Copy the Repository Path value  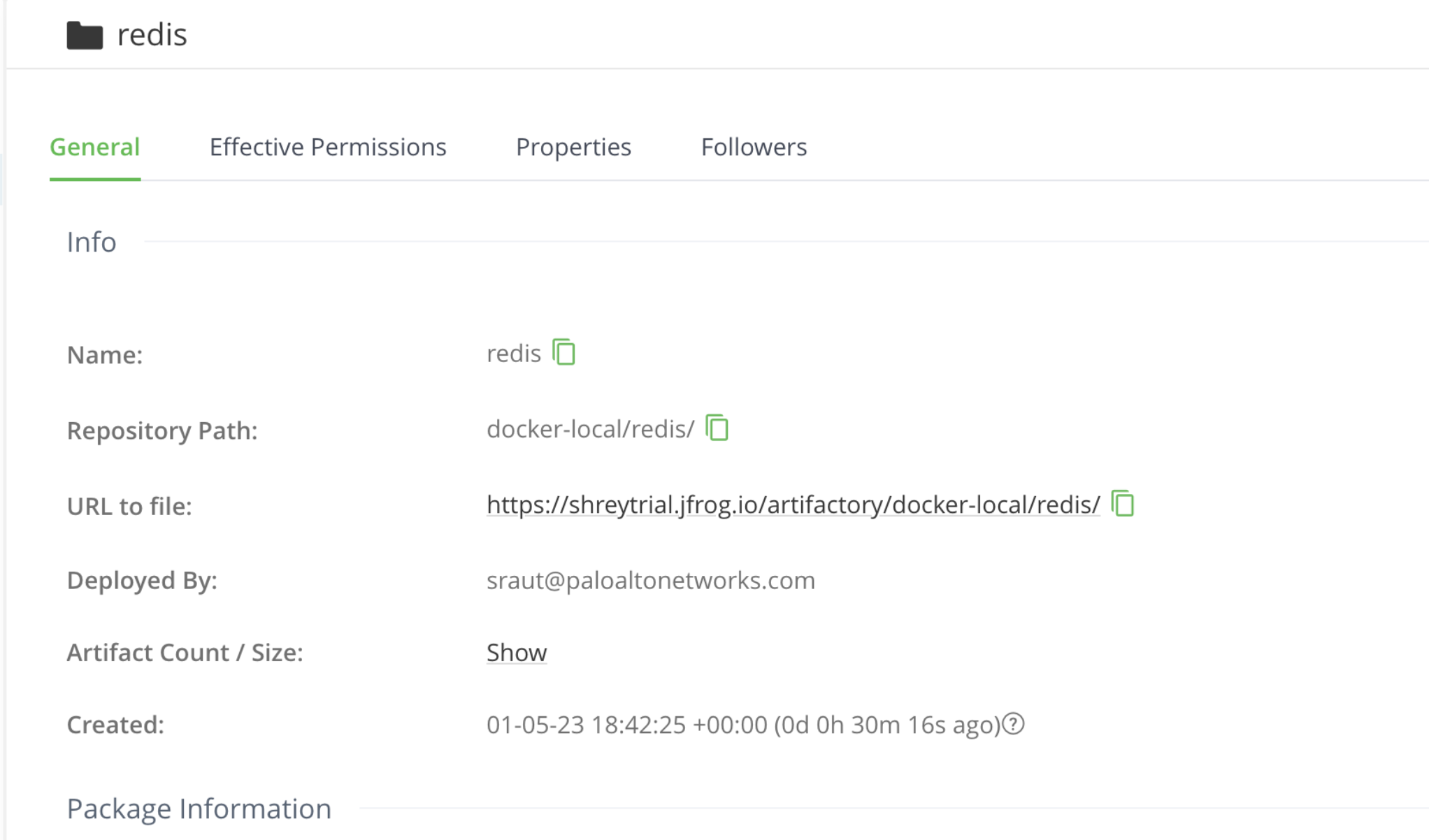coord(717,428)
